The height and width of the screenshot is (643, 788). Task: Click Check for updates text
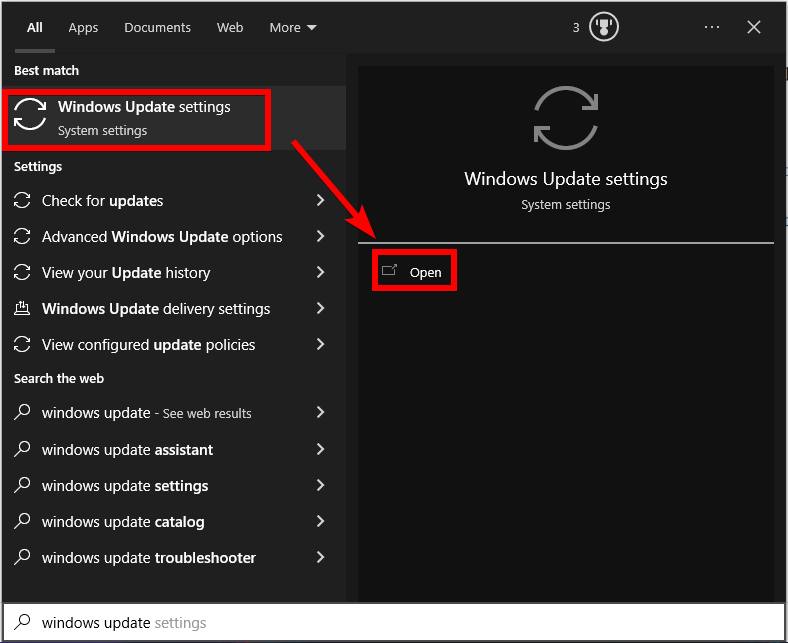pos(103,201)
